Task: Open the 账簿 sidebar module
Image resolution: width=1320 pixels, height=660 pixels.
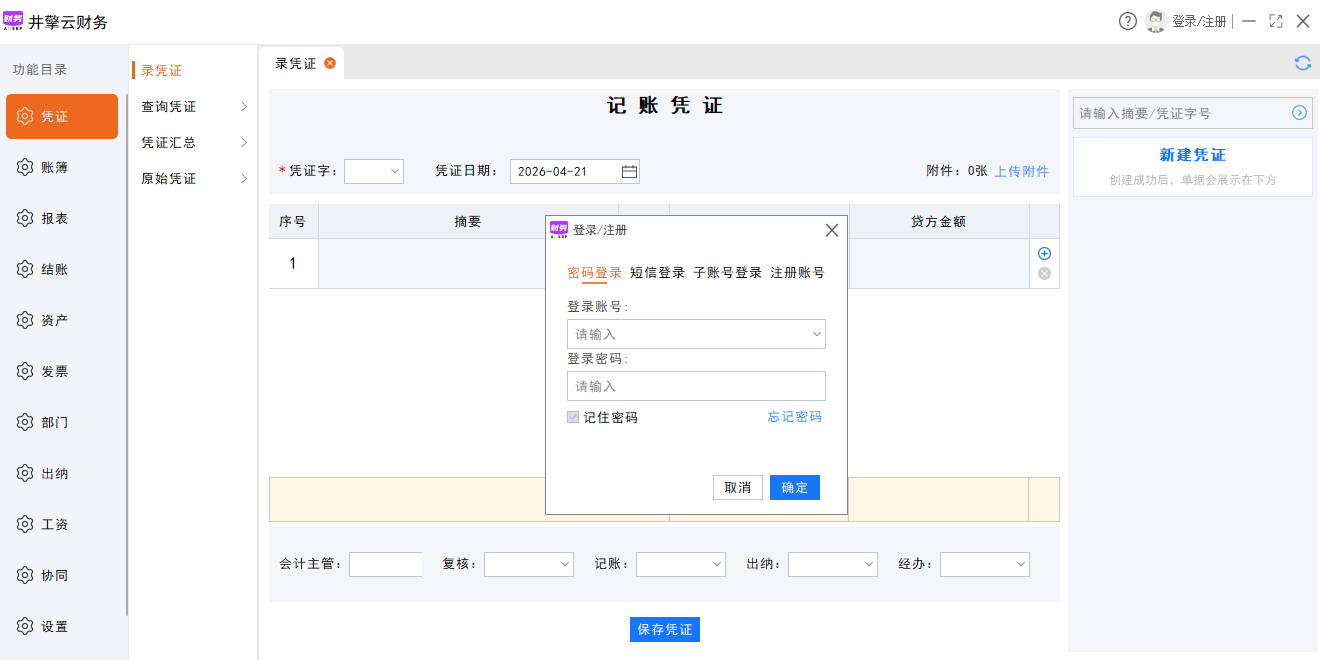Action: click(x=55, y=168)
